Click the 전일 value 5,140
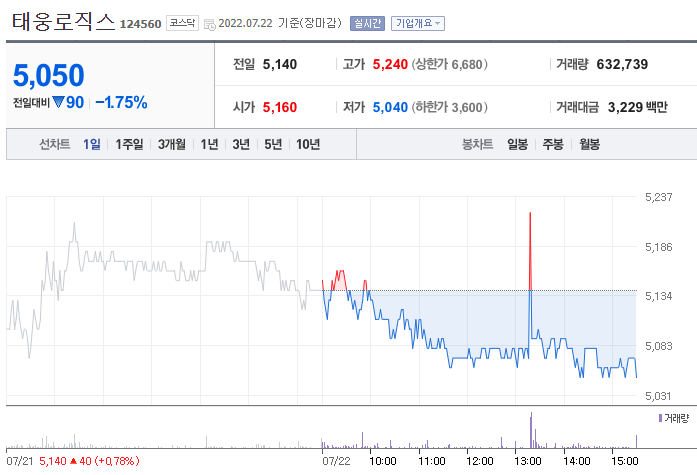 [x=280, y=64]
